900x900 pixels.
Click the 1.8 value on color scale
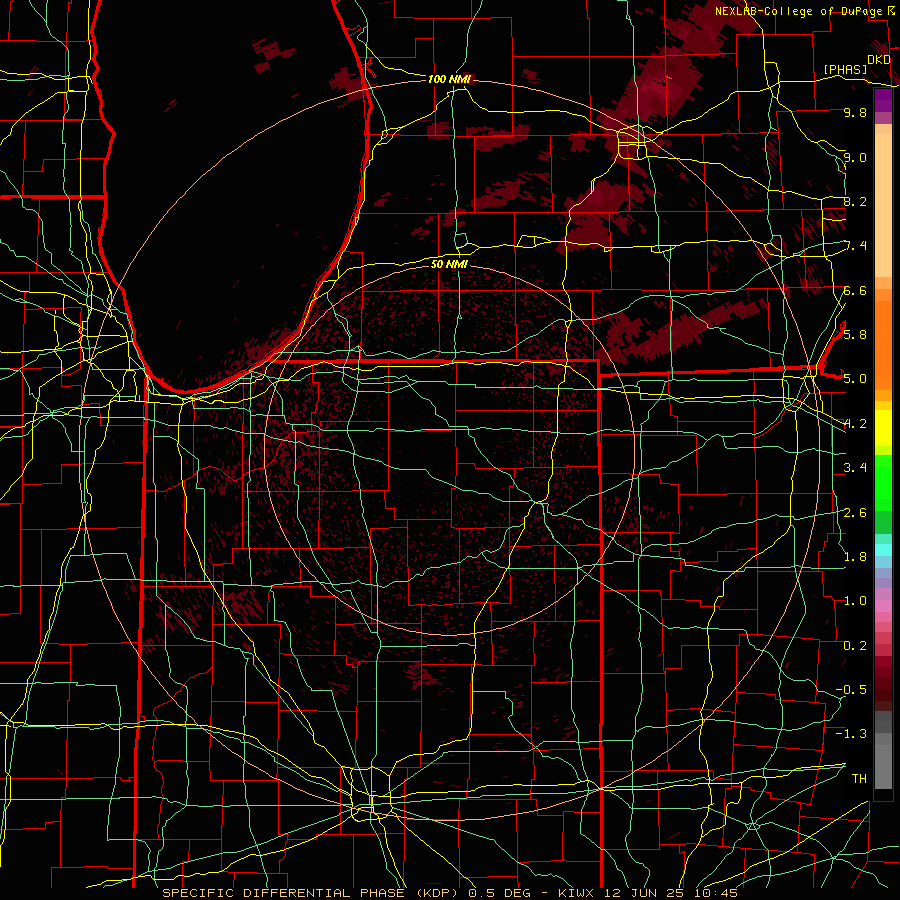(855, 556)
